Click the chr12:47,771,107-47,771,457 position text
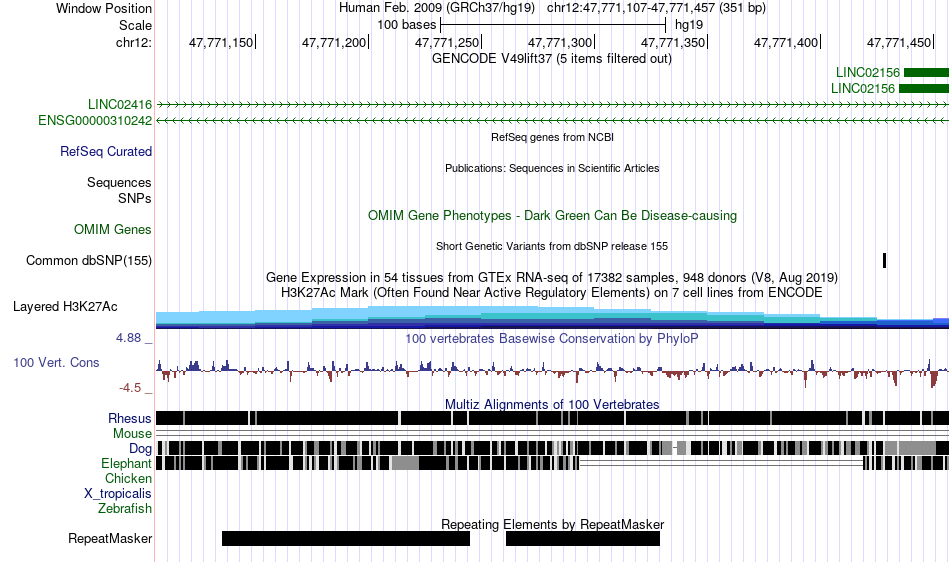 tap(656, 8)
